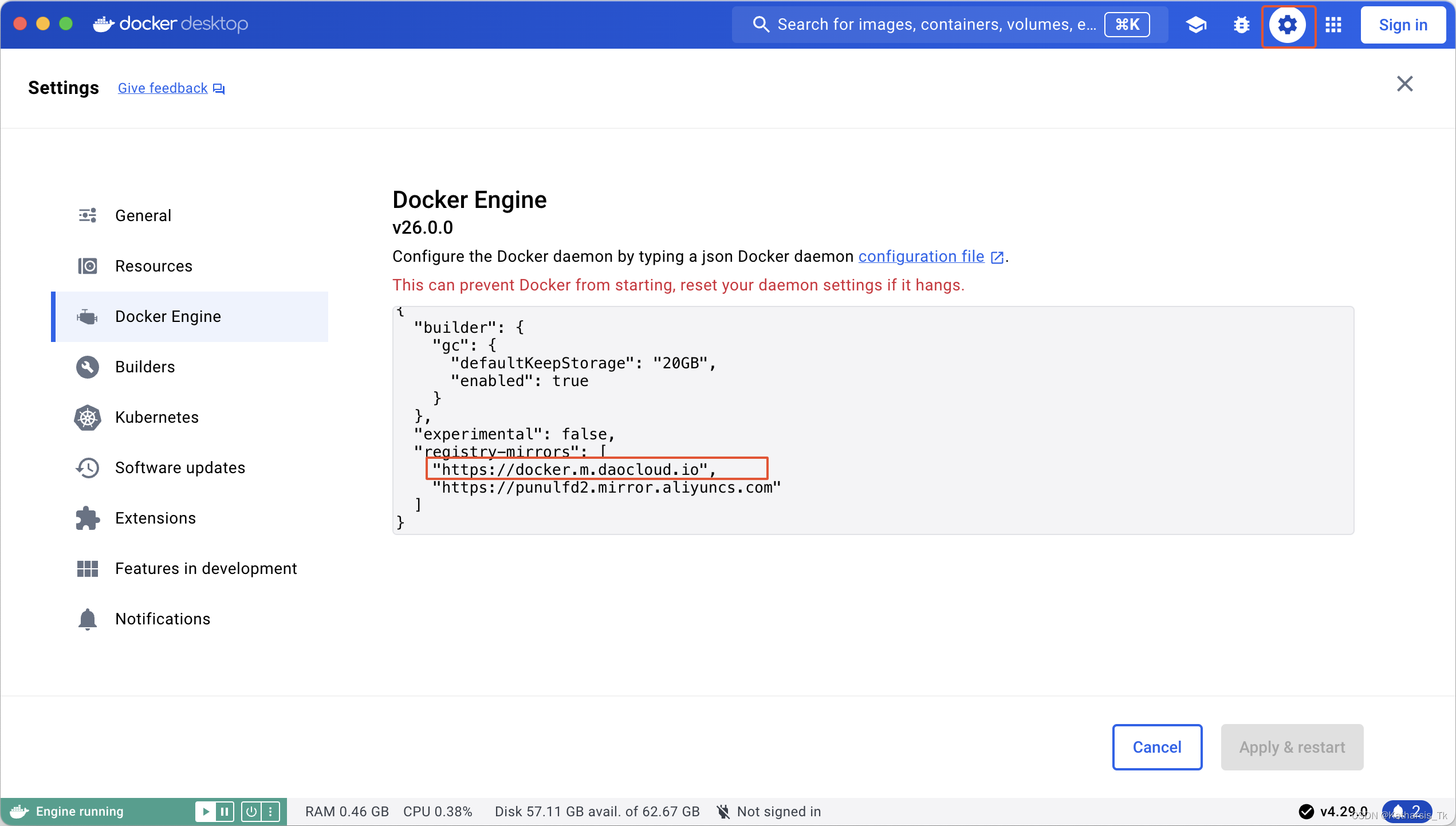Go to Software updates settings
This screenshot has width=1456, height=826.
coord(180,467)
